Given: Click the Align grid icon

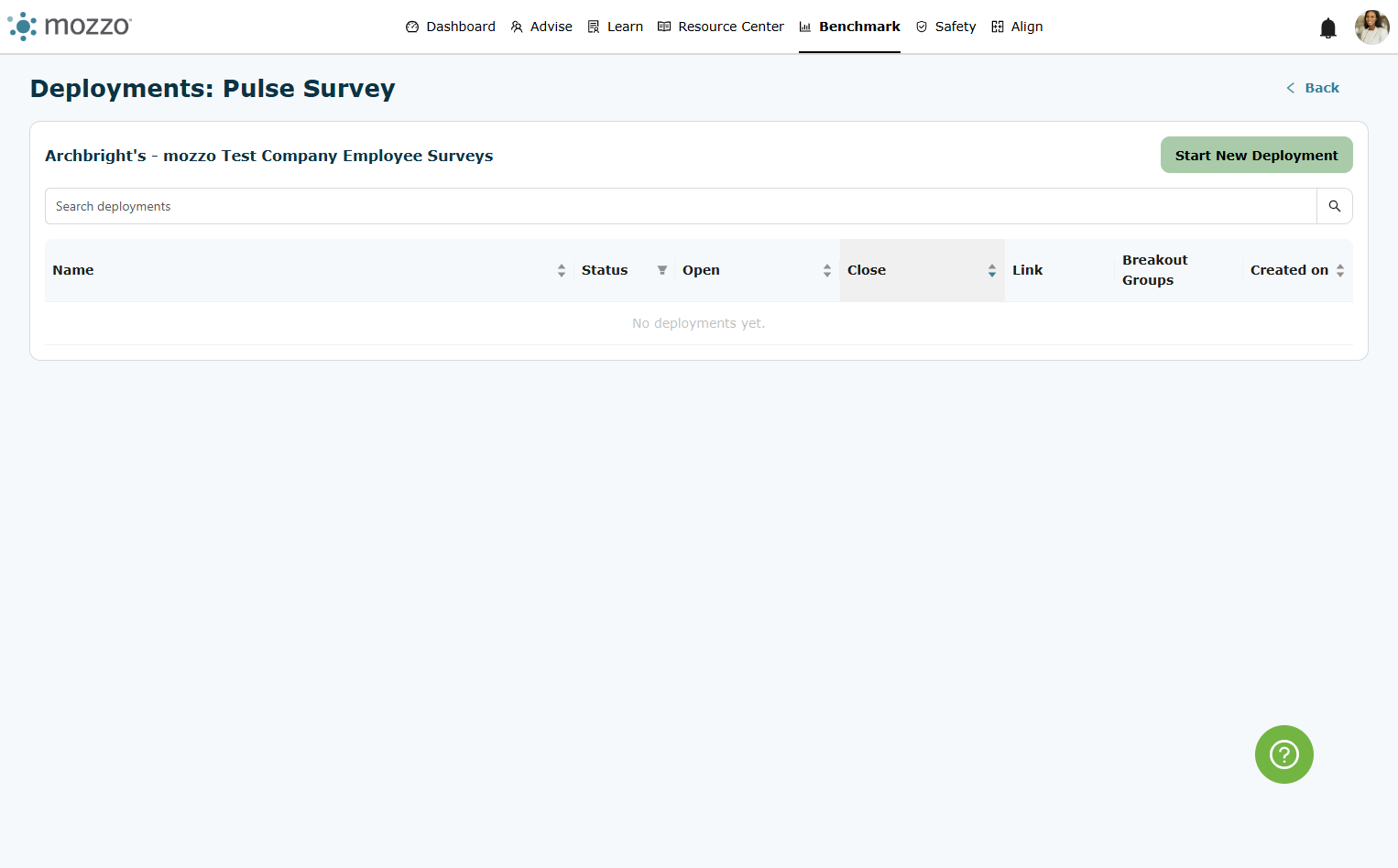Looking at the screenshot, I should [998, 27].
